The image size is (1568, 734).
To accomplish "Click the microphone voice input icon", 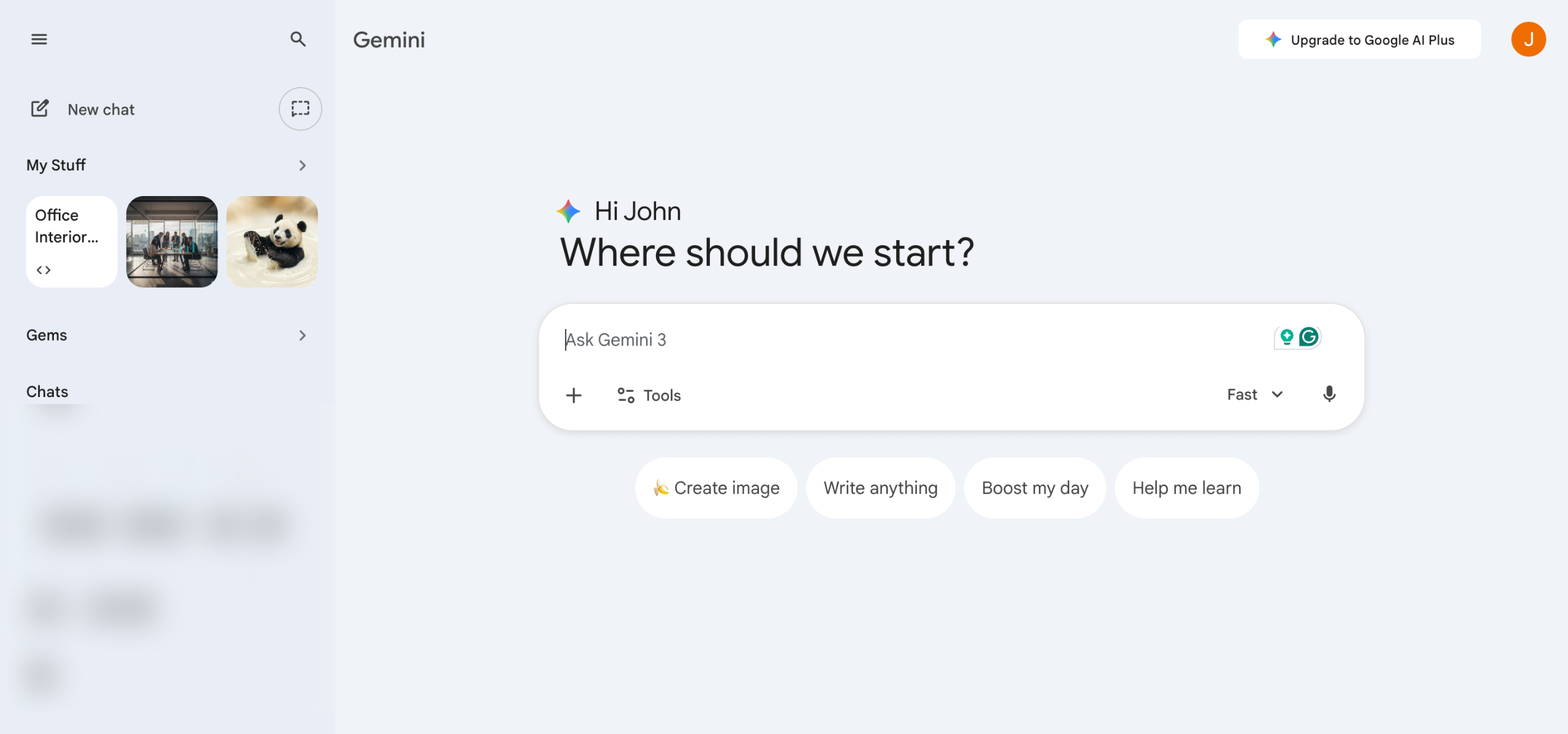I will 1329,395.
